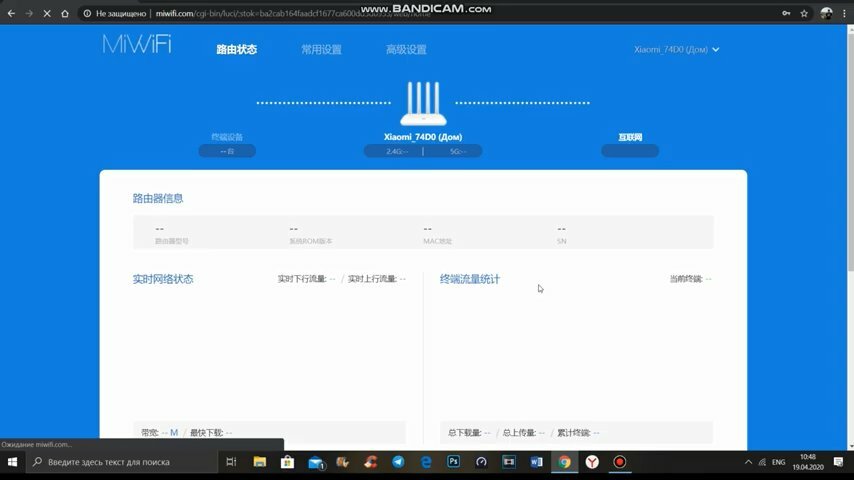Click the 终端流量统计 heading
The width and height of the screenshot is (854, 480).
coord(469,279)
